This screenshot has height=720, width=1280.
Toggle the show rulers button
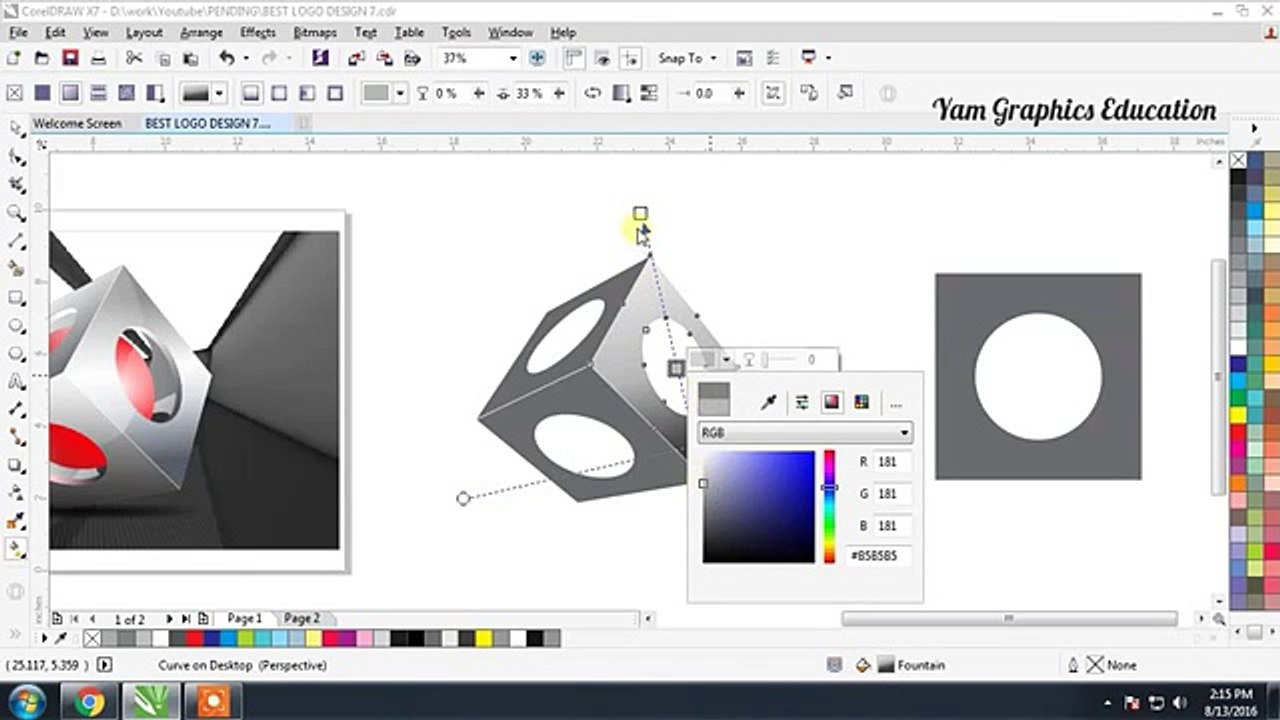(574, 58)
